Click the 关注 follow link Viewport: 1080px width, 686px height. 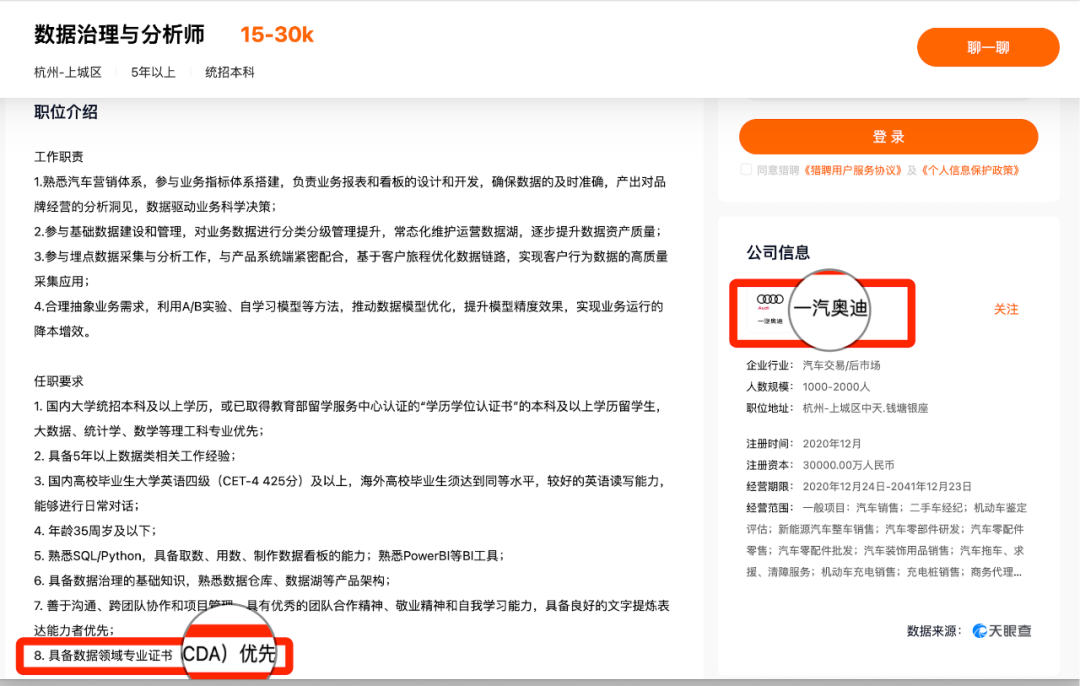coord(1006,309)
